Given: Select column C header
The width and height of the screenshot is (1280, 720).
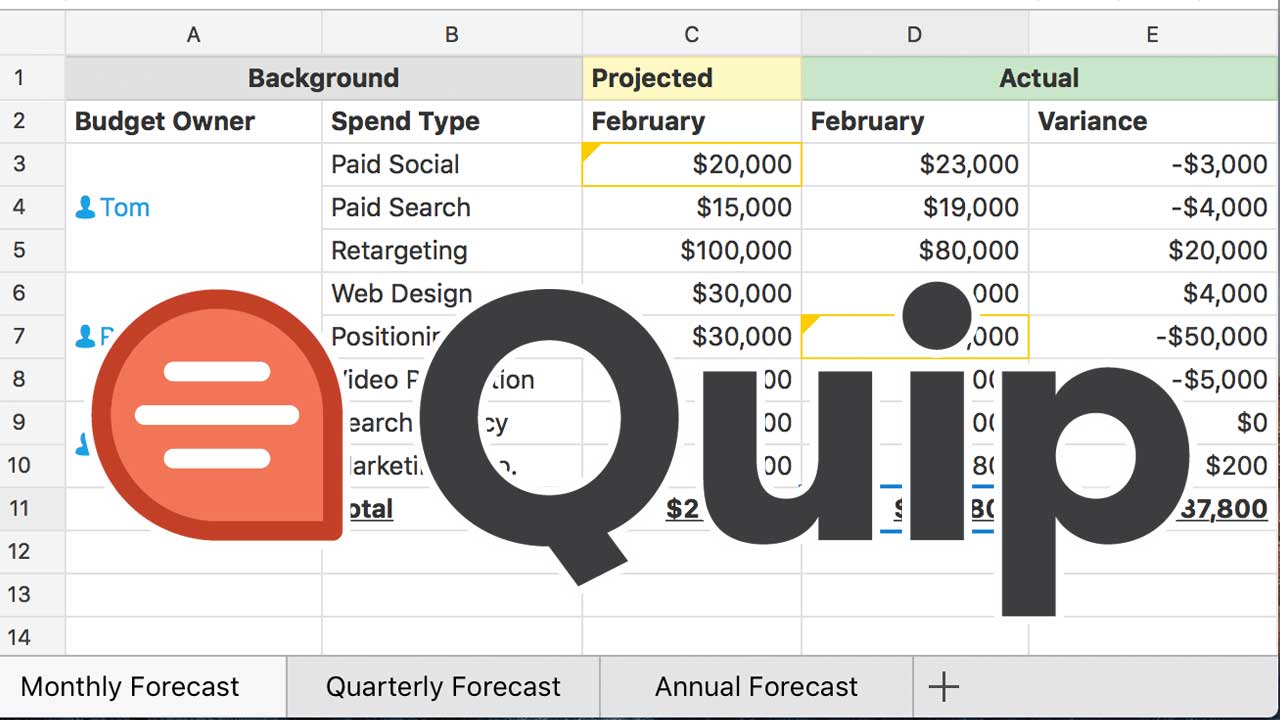Looking at the screenshot, I should [x=692, y=35].
